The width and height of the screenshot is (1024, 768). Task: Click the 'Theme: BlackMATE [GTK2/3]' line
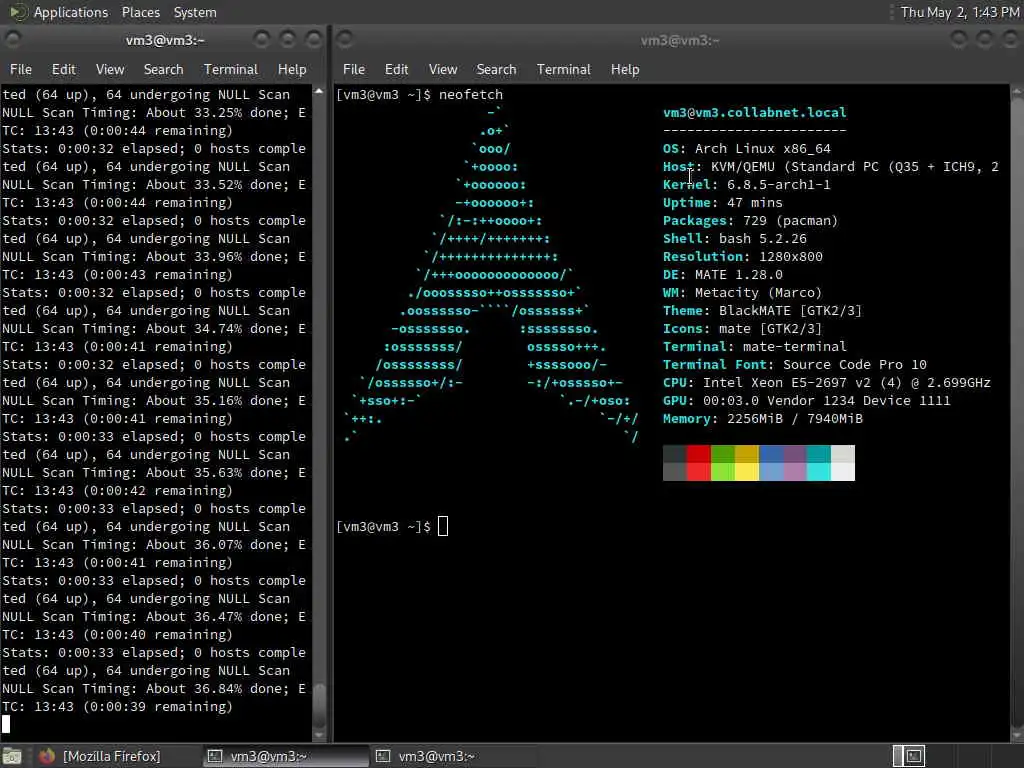tap(762, 311)
